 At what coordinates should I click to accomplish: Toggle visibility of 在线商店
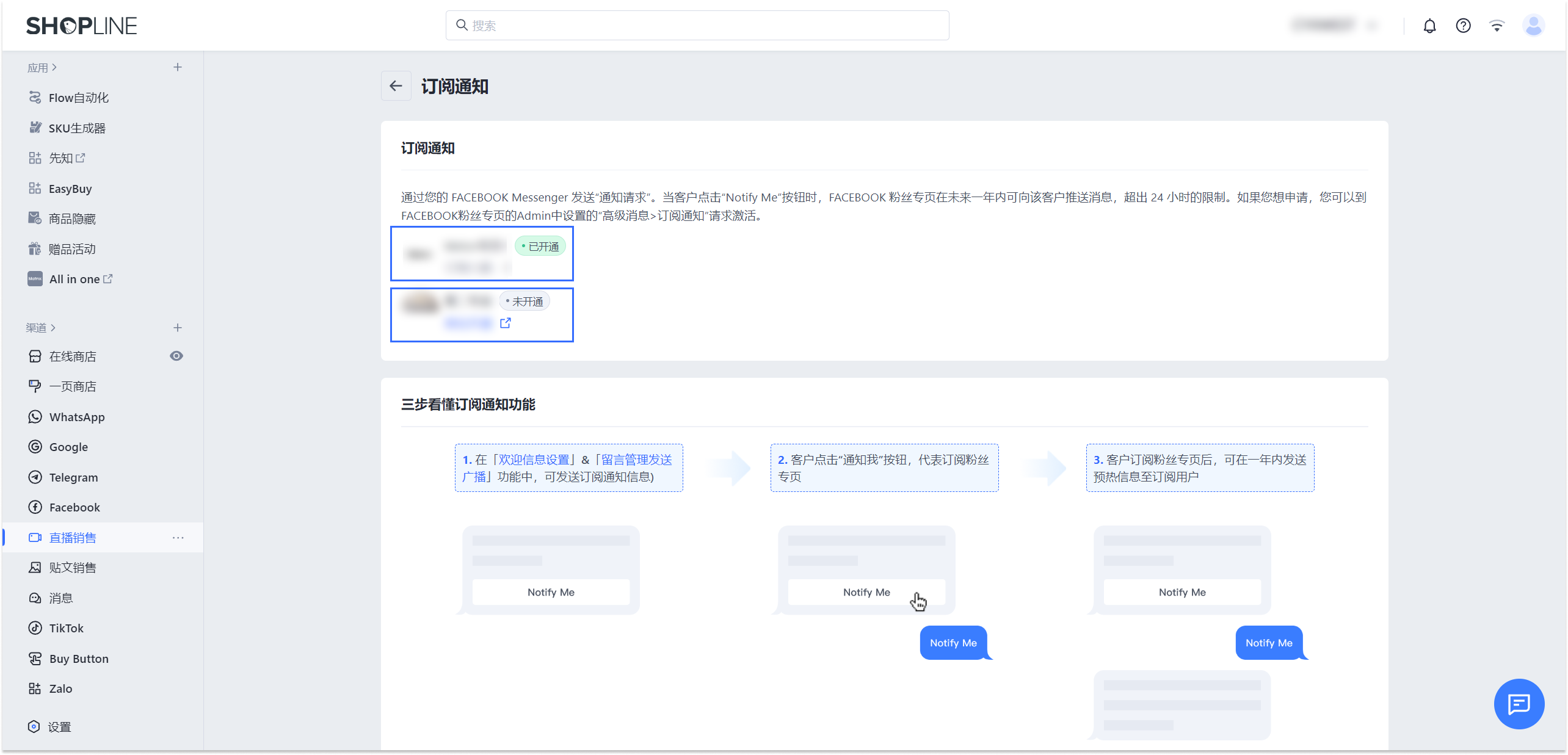(x=176, y=356)
